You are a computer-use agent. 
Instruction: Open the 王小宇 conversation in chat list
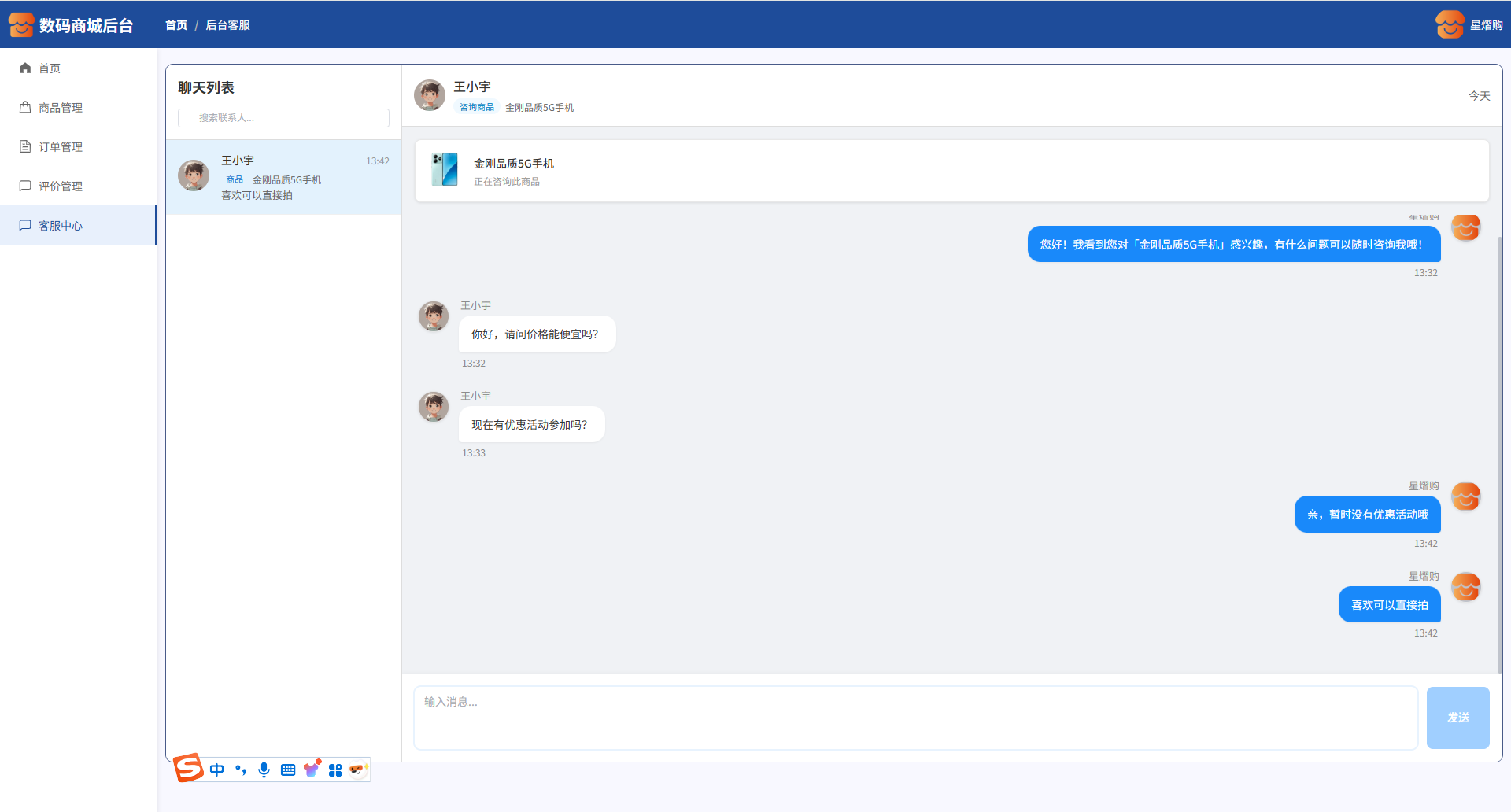click(x=283, y=177)
